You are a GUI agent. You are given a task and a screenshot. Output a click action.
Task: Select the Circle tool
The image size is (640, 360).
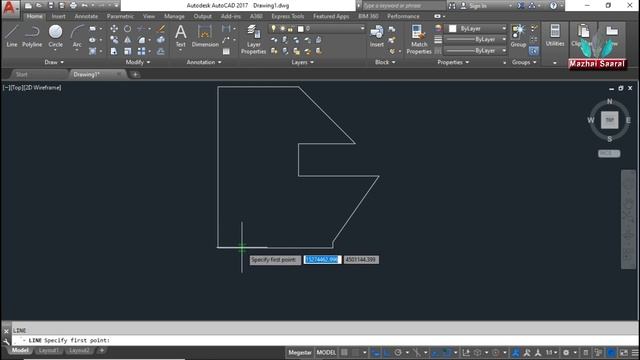click(56, 36)
